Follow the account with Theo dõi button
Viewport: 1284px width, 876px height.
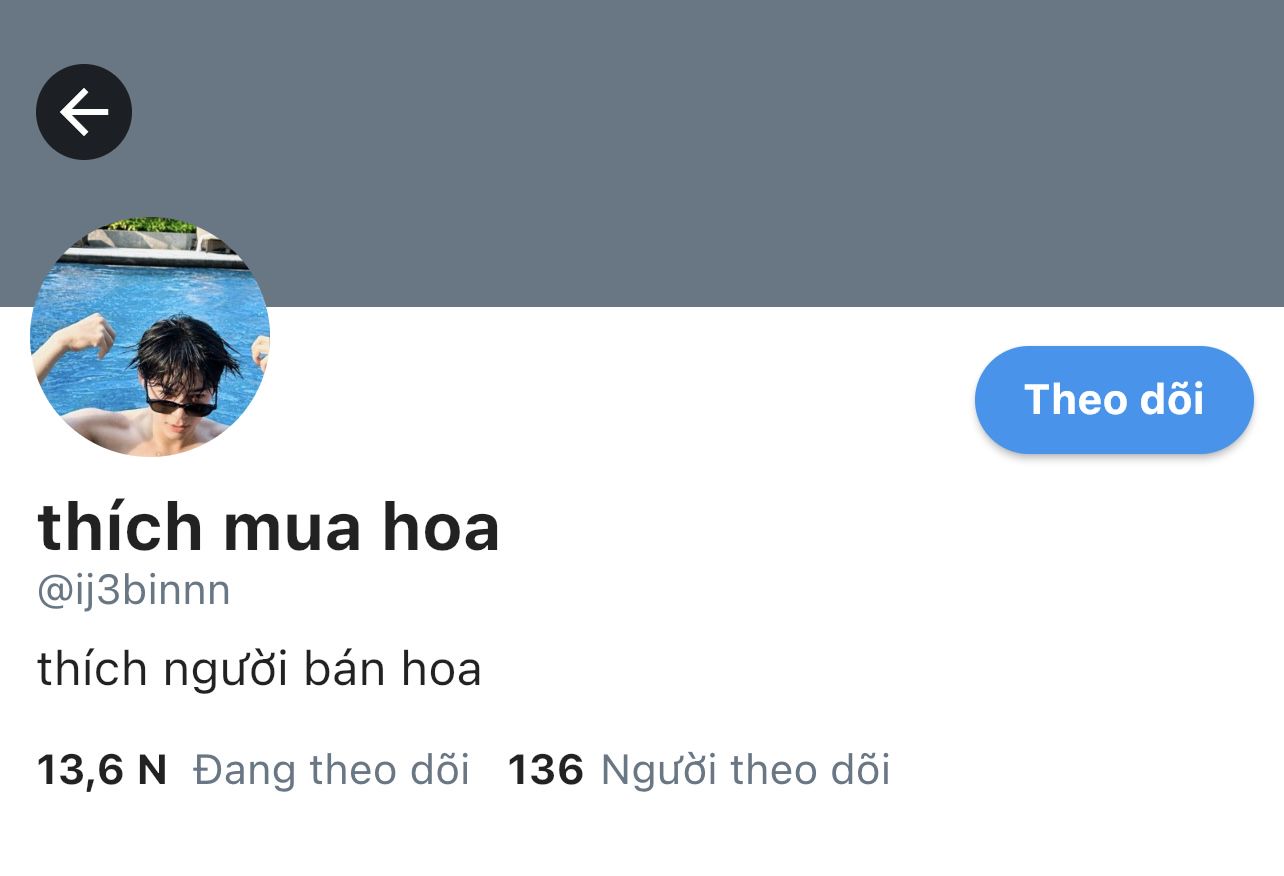[x=1114, y=400]
